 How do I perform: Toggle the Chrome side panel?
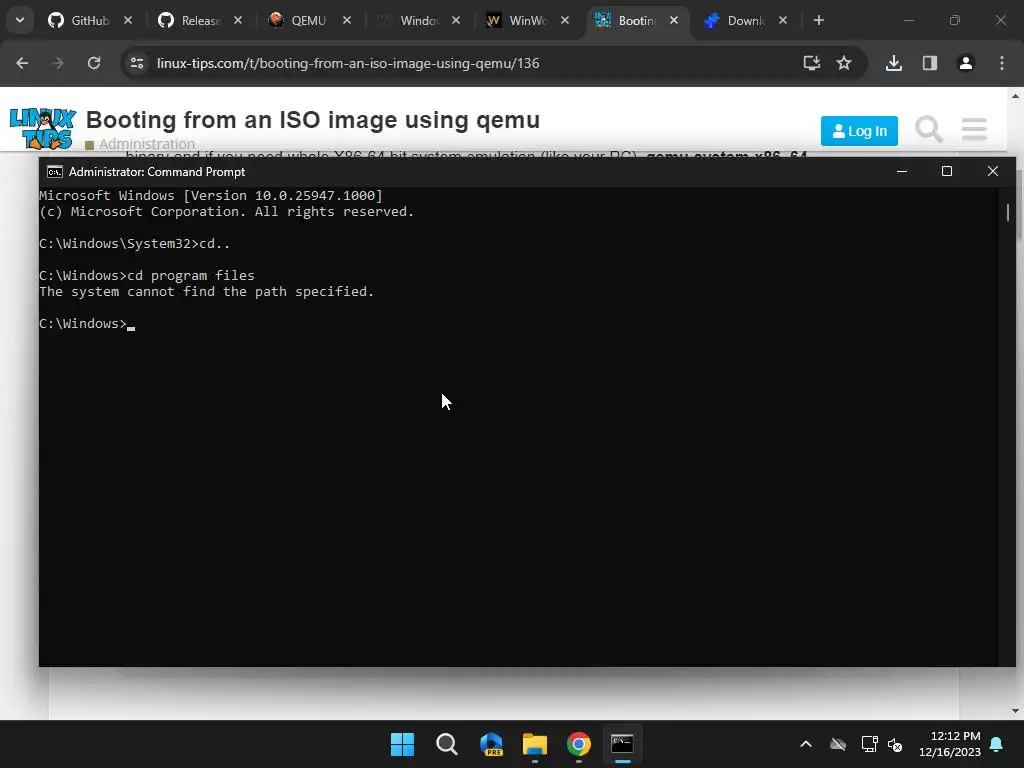(x=930, y=63)
